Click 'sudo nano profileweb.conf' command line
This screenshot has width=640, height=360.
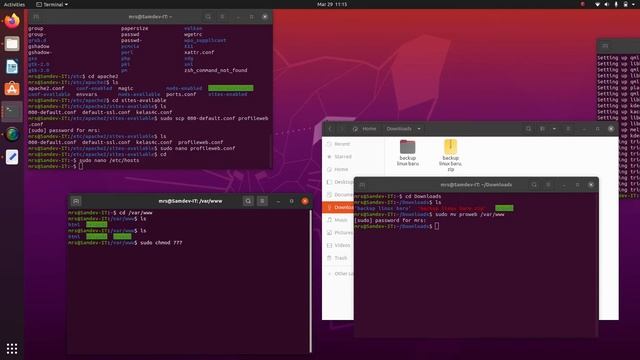click(198, 148)
